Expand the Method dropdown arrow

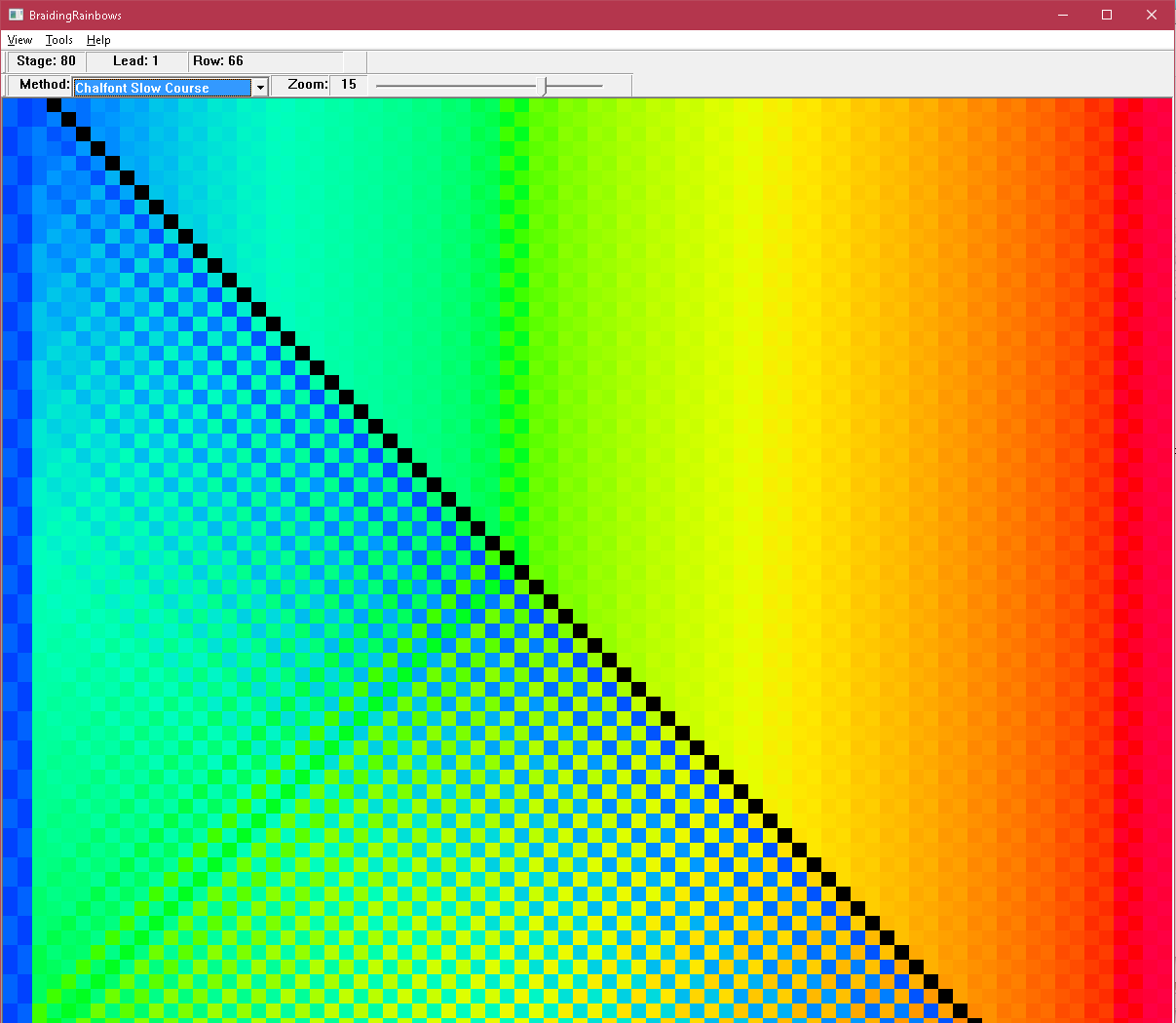click(260, 88)
